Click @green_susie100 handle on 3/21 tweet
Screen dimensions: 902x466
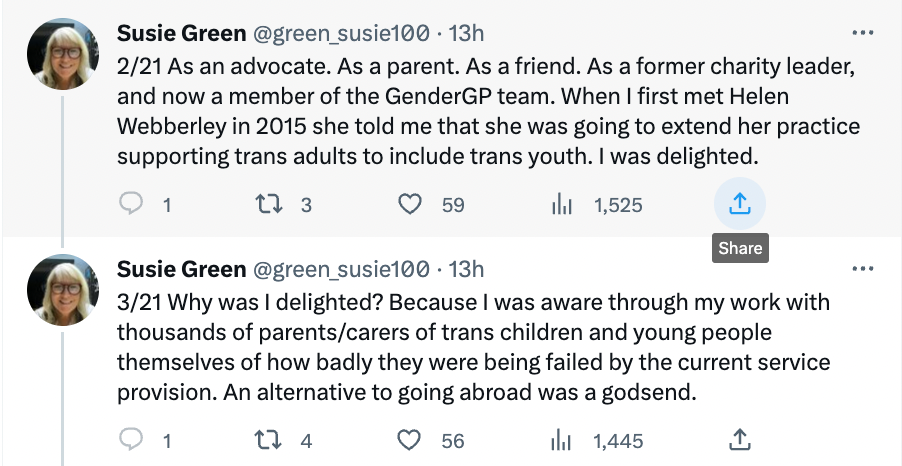click(x=343, y=269)
